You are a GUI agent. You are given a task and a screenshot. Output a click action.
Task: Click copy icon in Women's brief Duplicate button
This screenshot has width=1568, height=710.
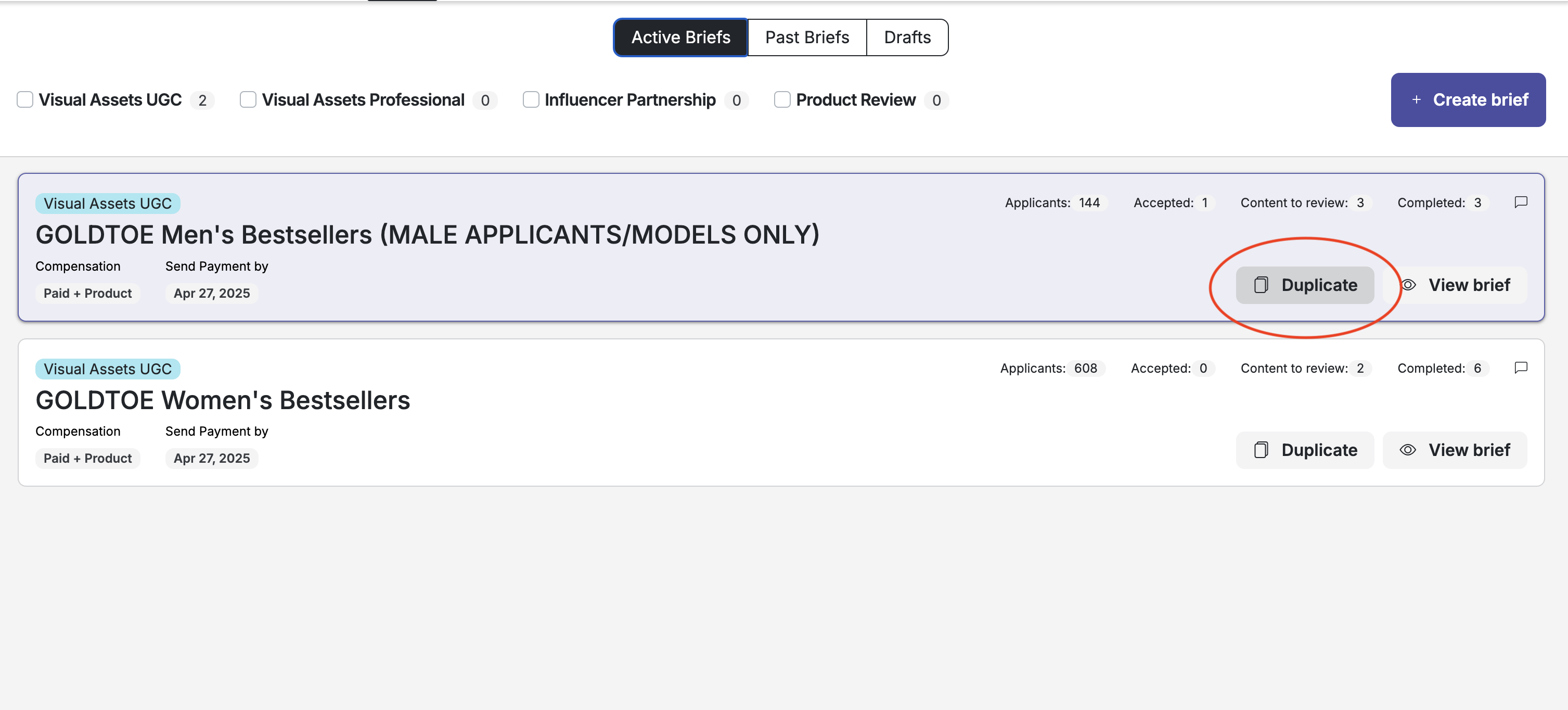click(x=1261, y=450)
